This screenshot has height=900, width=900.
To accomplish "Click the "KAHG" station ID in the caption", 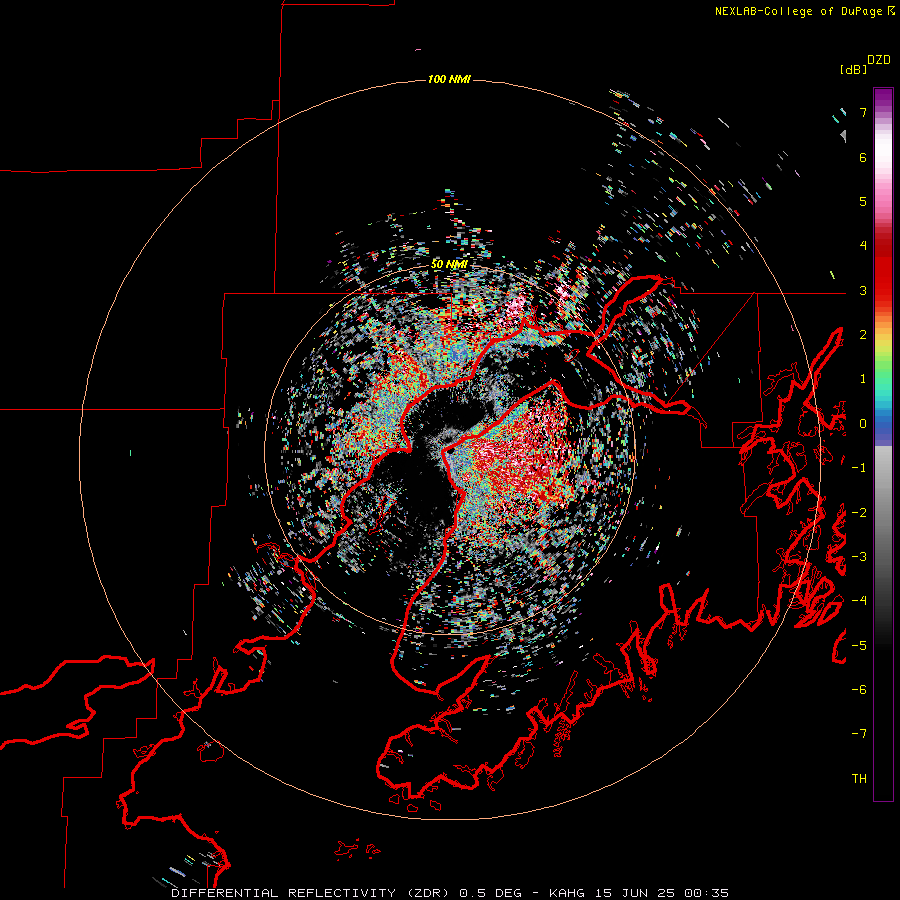I will pos(567,893).
